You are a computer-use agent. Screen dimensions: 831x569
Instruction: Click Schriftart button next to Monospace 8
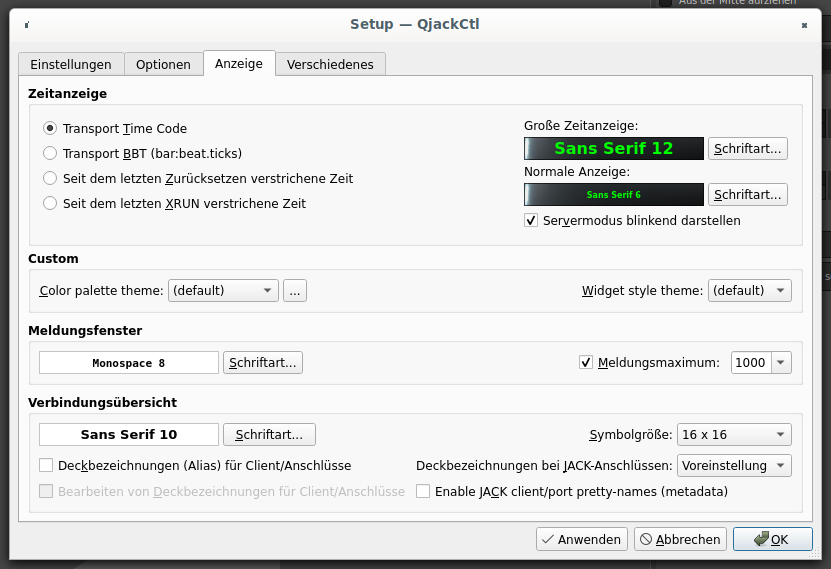[263, 363]
